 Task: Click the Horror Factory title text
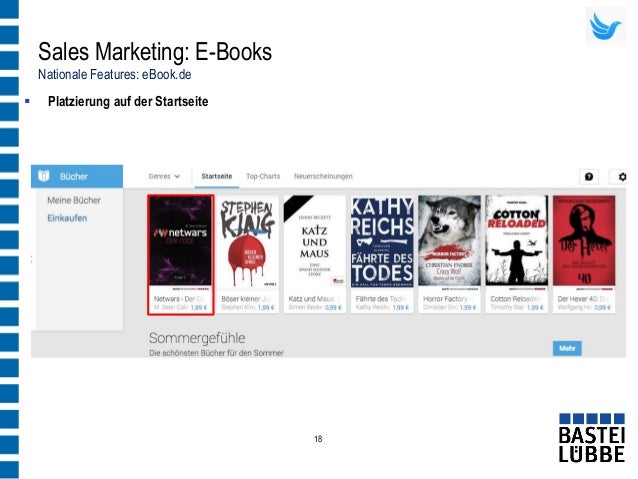tap(447, 299)
